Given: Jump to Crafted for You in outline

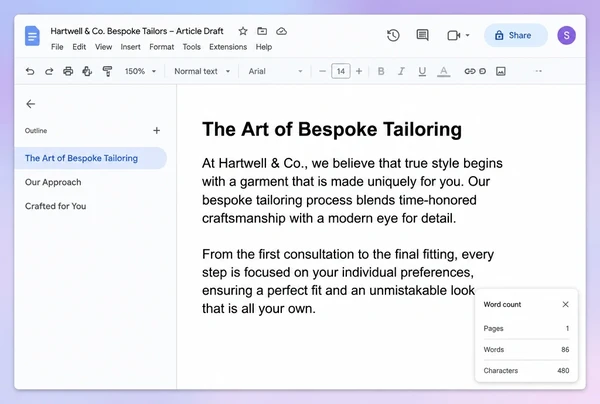Looking at the screenshot, I should 55,206.
